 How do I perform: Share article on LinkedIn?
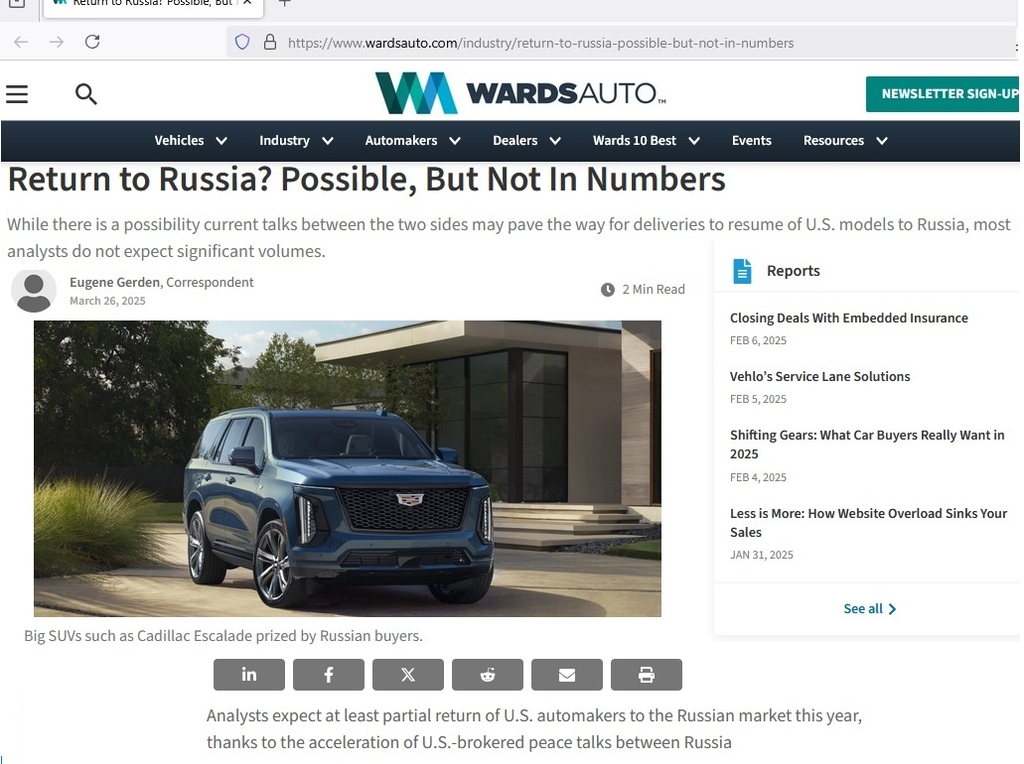point(249,675)
